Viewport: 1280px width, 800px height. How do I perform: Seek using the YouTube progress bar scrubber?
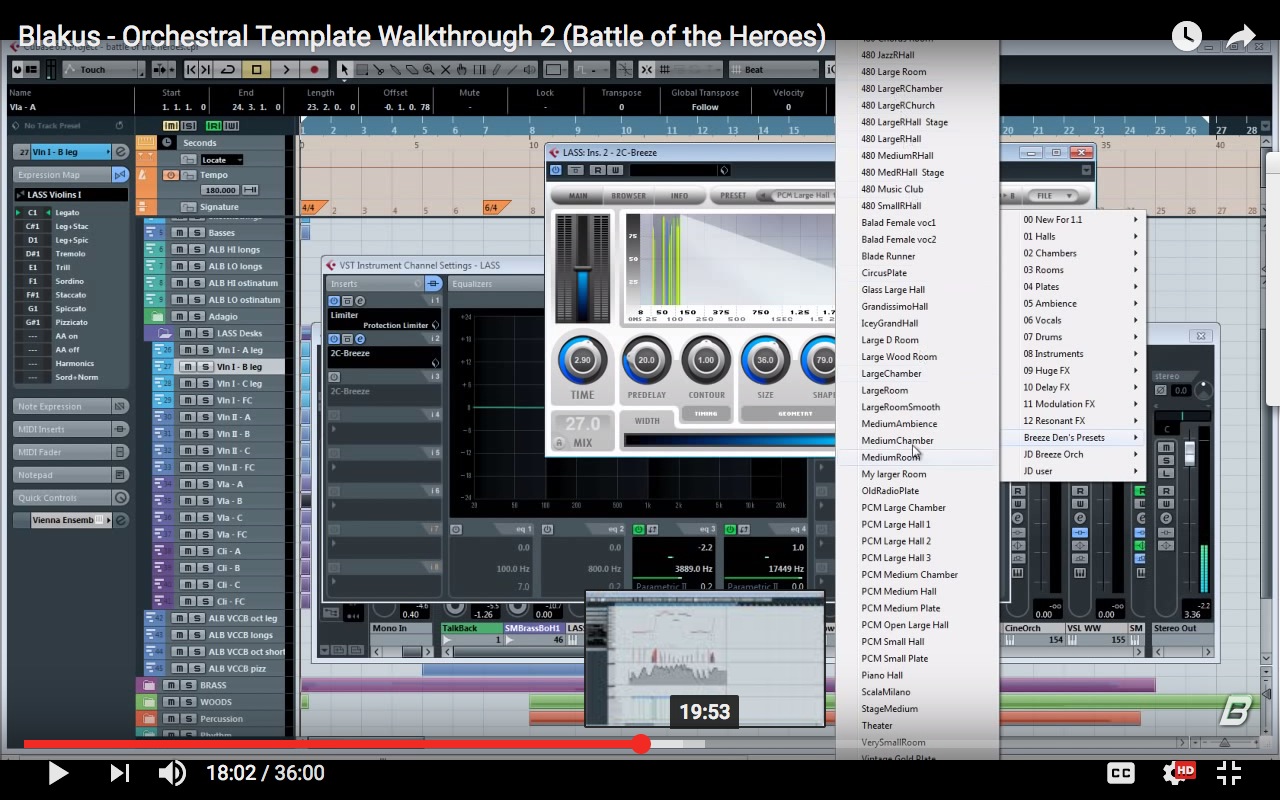point(641,744)
